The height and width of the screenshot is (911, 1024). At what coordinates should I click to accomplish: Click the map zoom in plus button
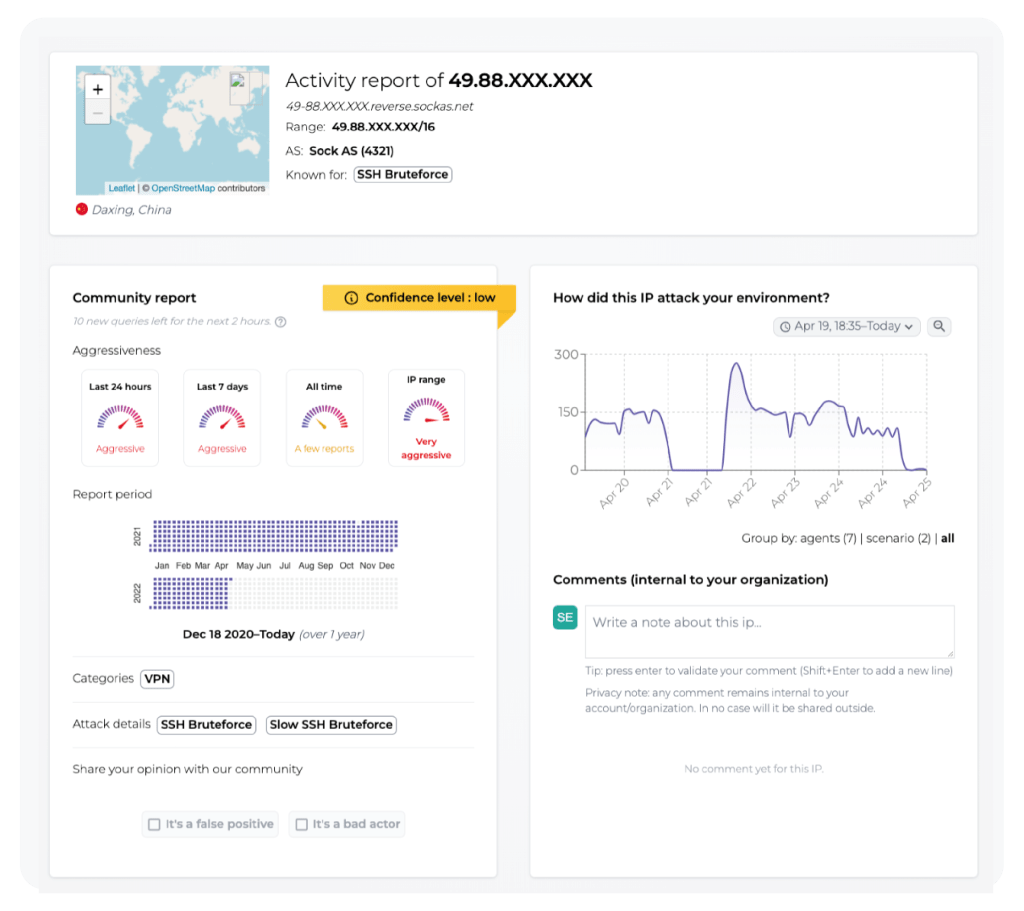tap(97, 89)
